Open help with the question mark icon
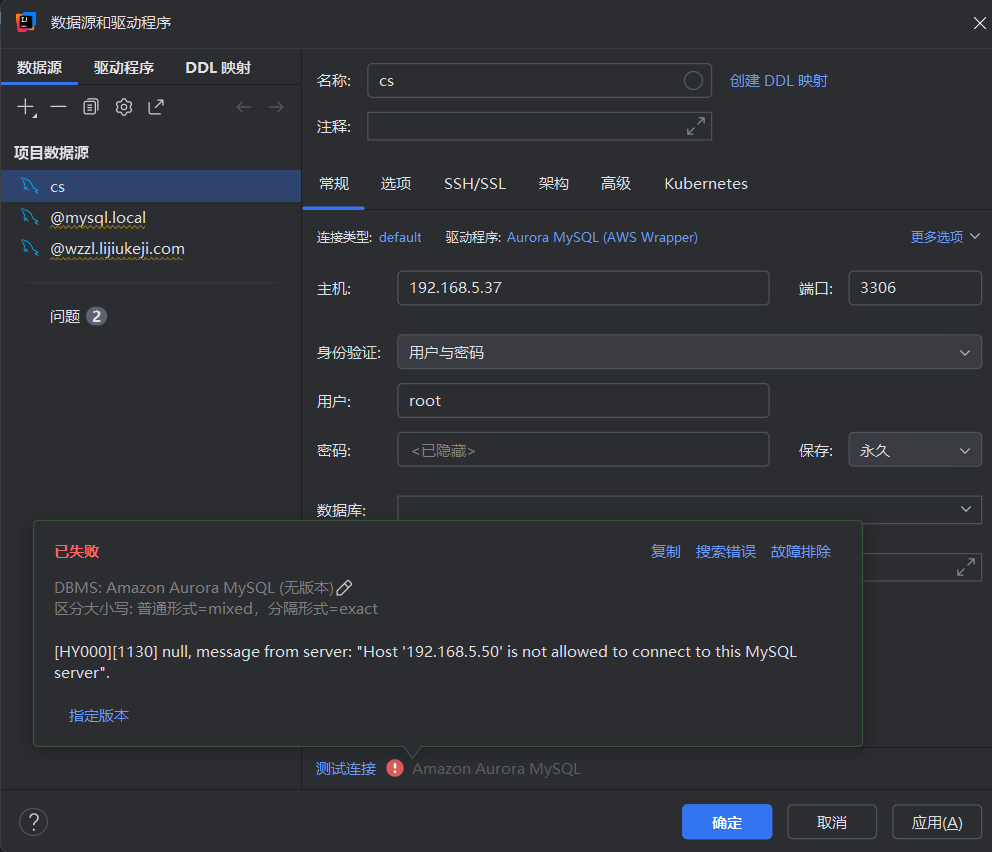The width and height of the screenshot is (992, 852). 34,822
